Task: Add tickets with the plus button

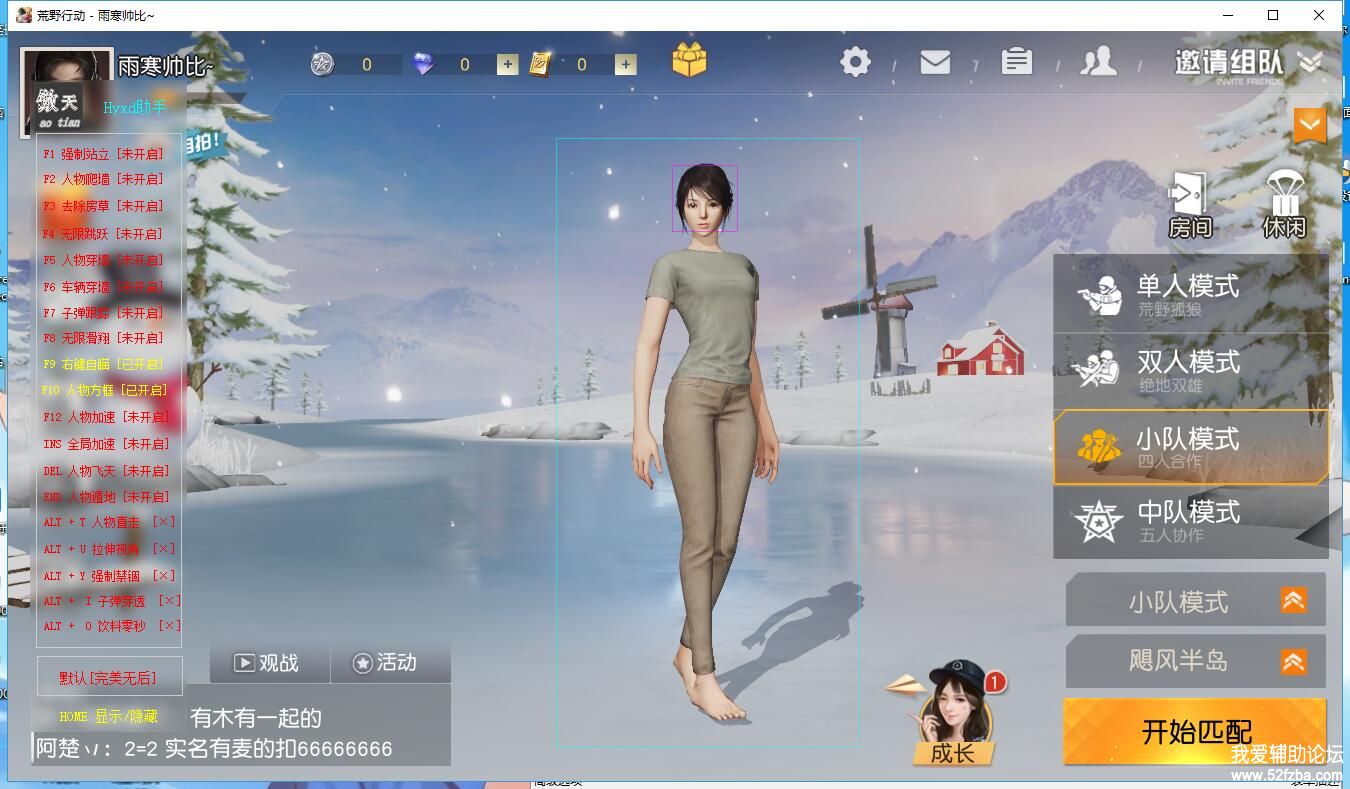Action: pyautogui.click(x=626, y=64)
